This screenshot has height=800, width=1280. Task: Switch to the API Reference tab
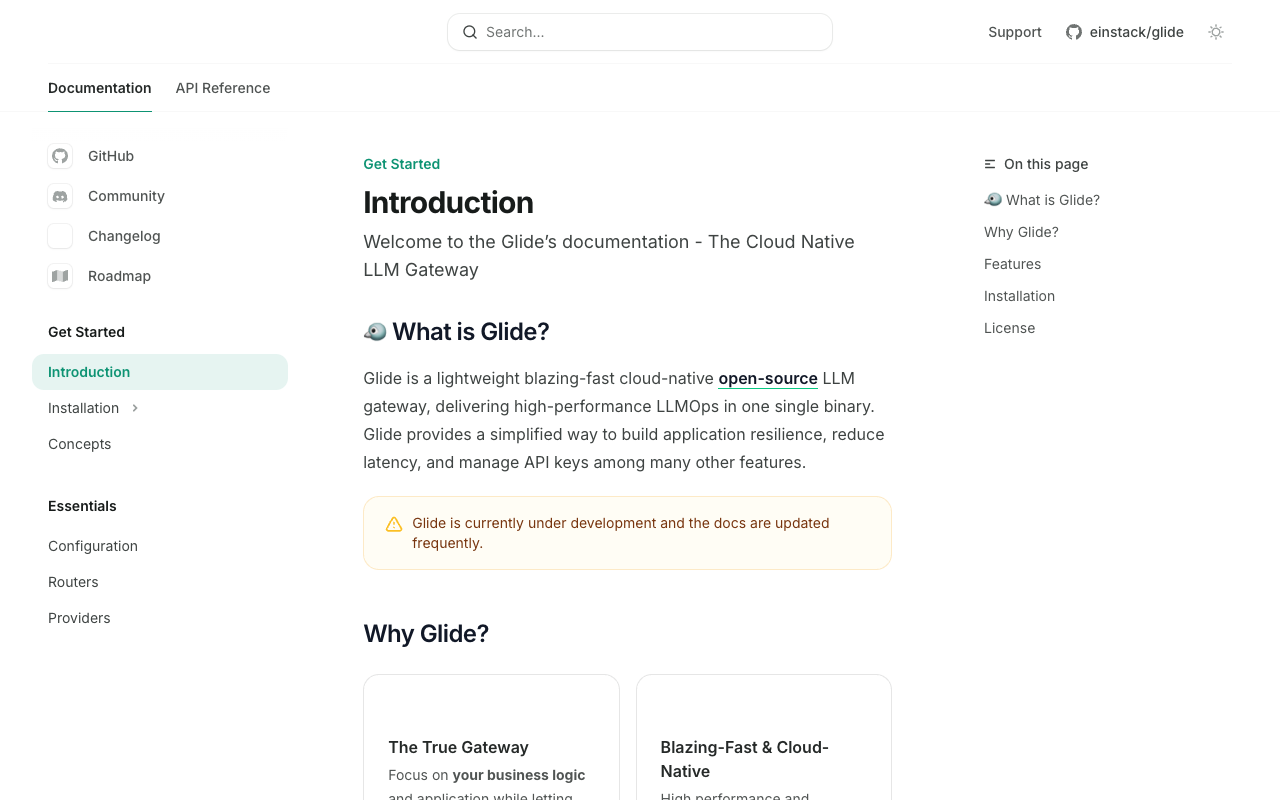click(223, 88)
